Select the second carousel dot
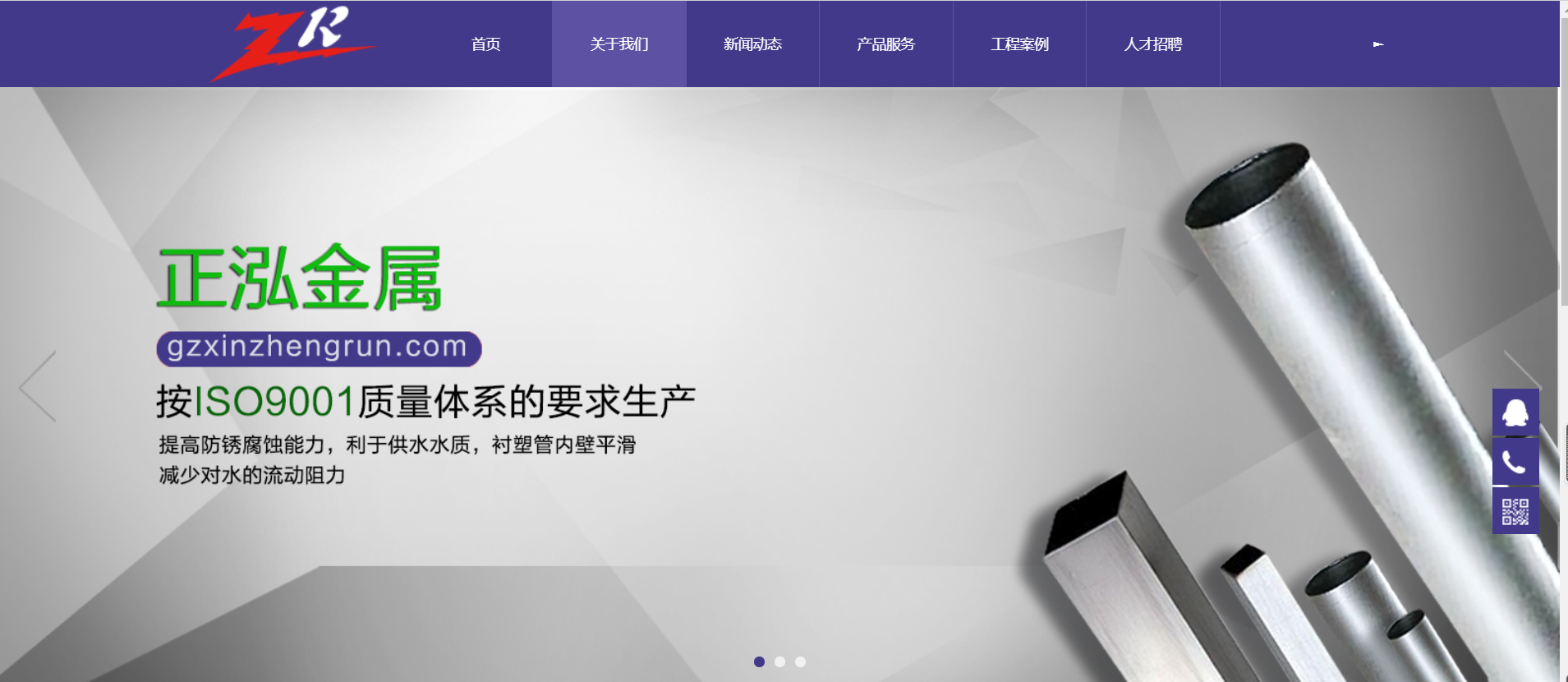Screen dimensions: 1568x682 point(779,661)
